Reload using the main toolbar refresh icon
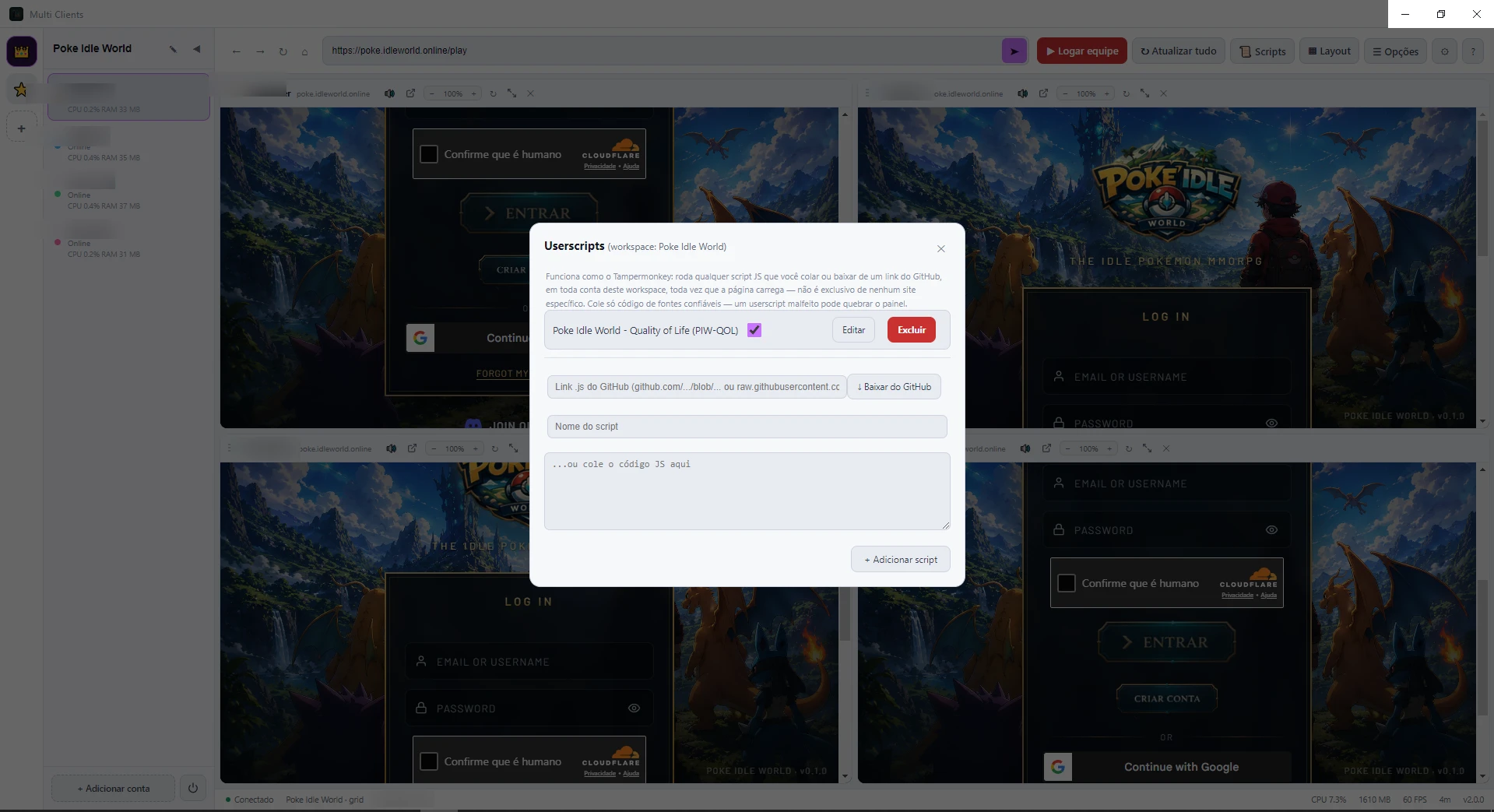 [x=283, y=51]
